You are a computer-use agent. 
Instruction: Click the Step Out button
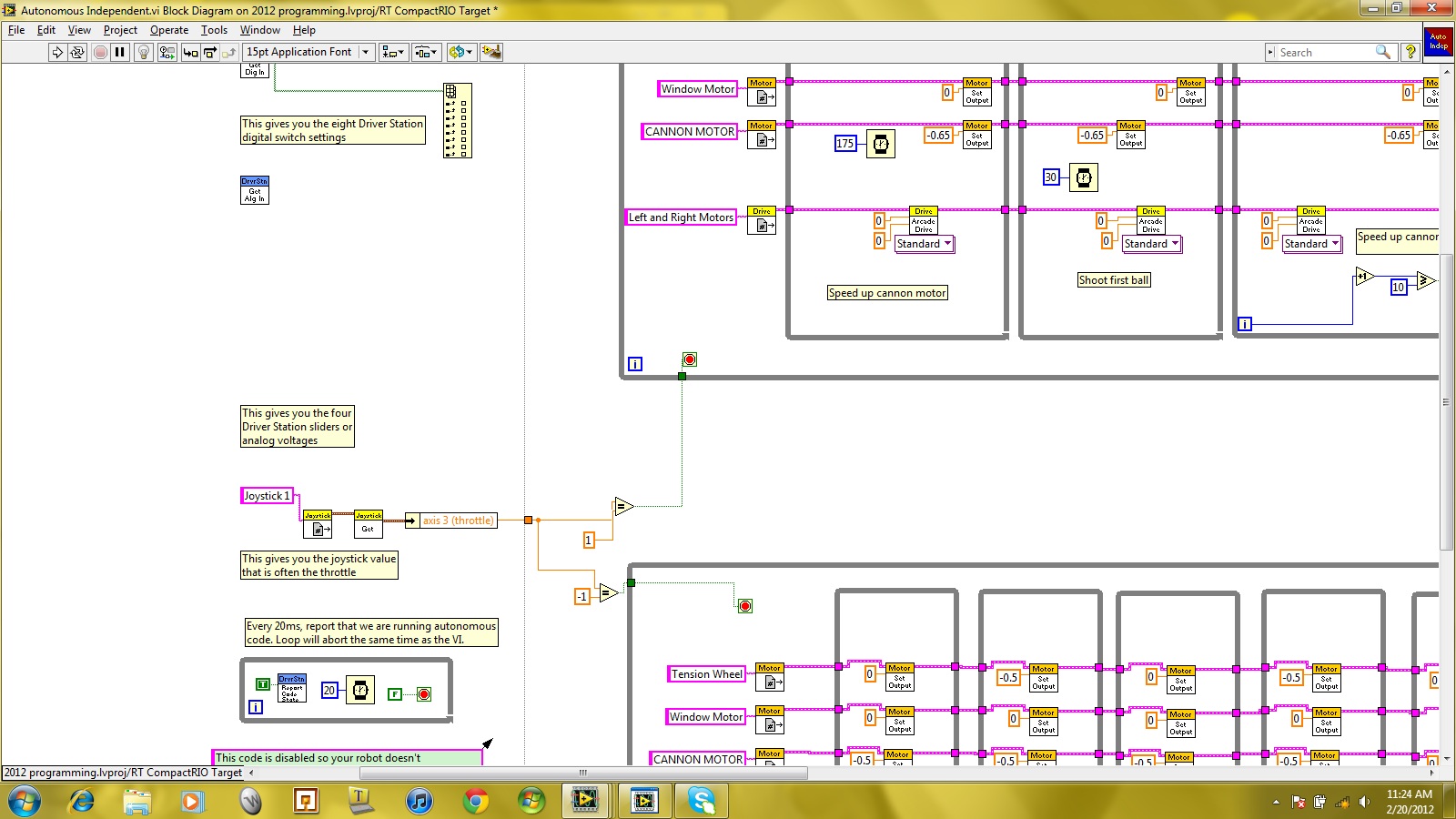point(228,52)
